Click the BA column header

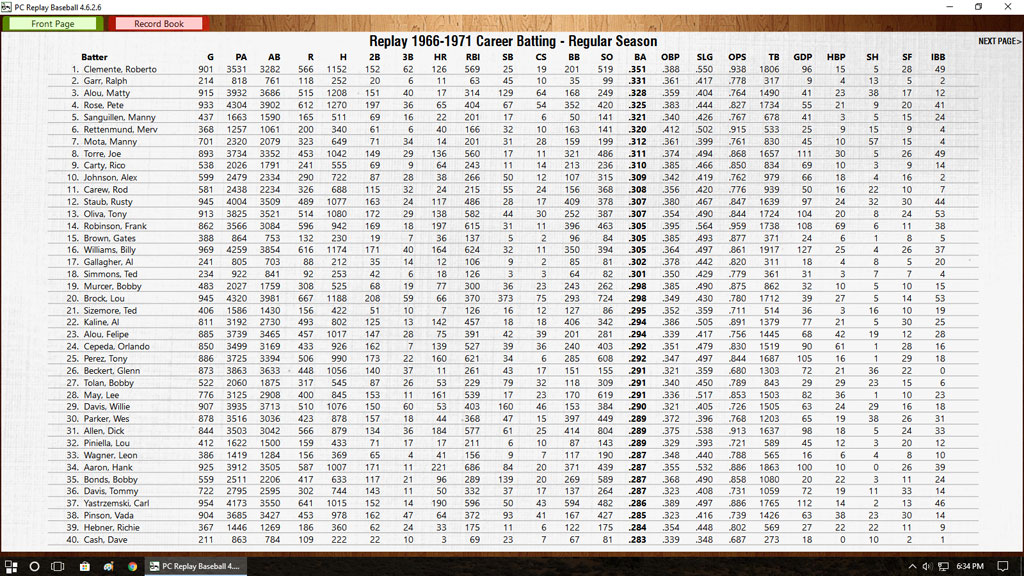tap(638, 57)
